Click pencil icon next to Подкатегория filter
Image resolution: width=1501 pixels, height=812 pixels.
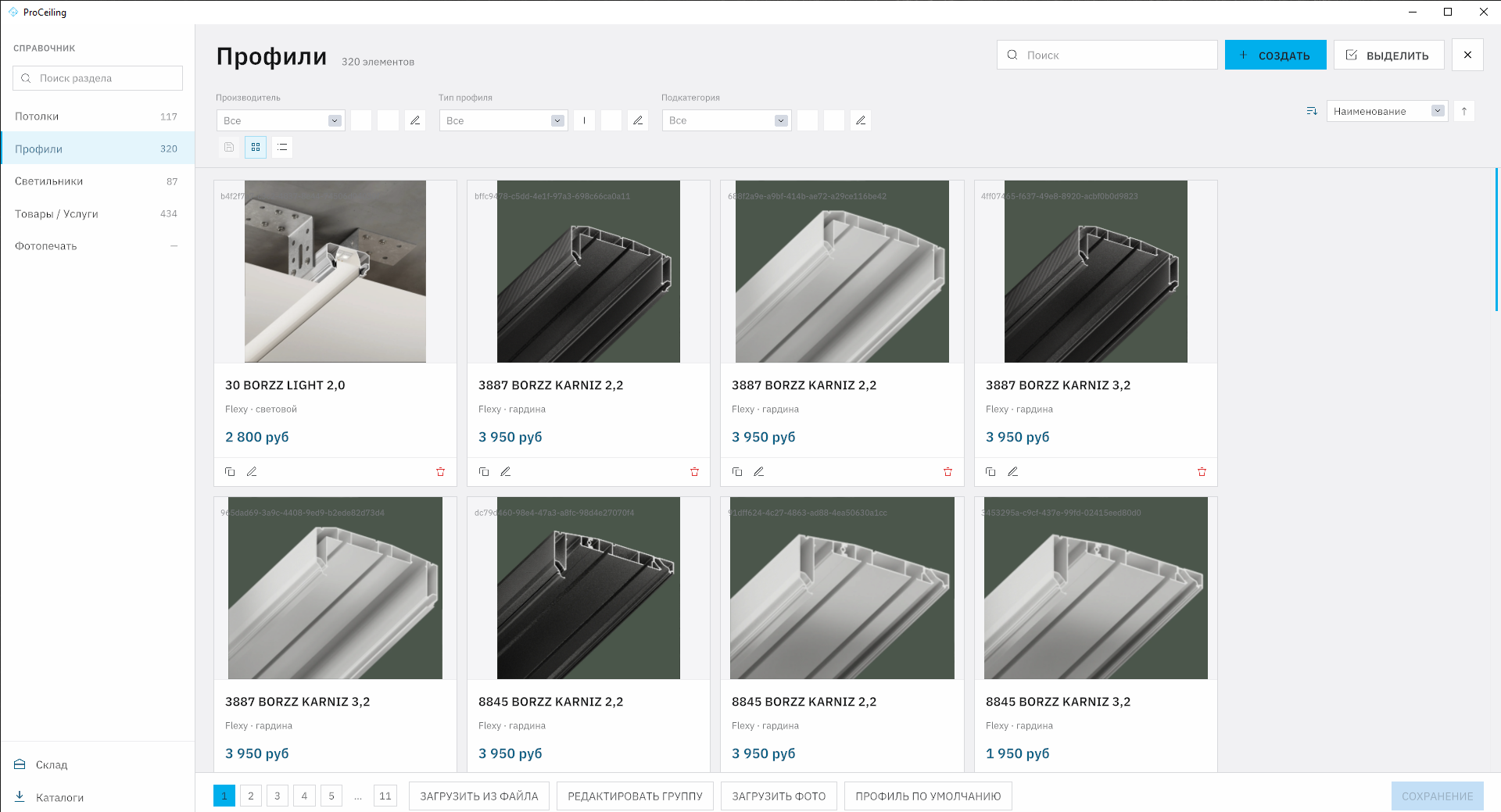(x=861, y=120)
